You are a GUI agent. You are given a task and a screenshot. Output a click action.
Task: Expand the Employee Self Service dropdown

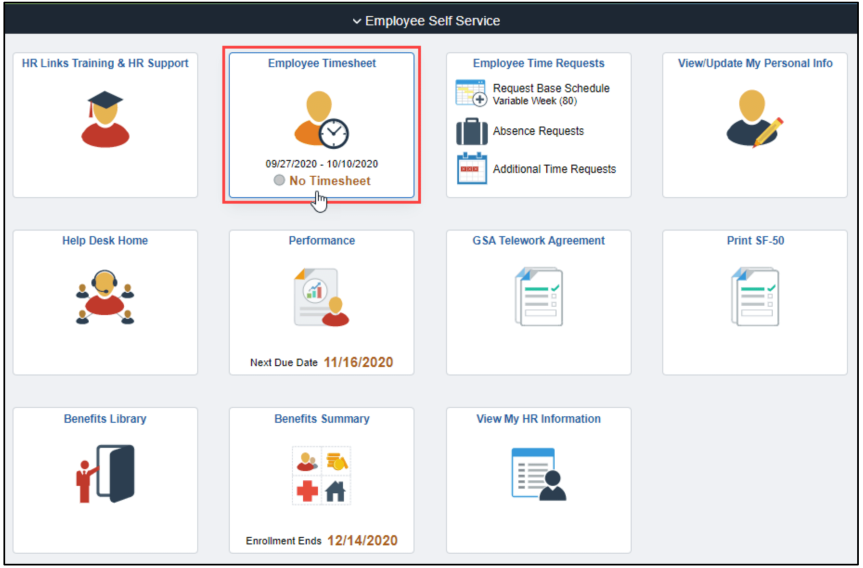tap(431, 20)
